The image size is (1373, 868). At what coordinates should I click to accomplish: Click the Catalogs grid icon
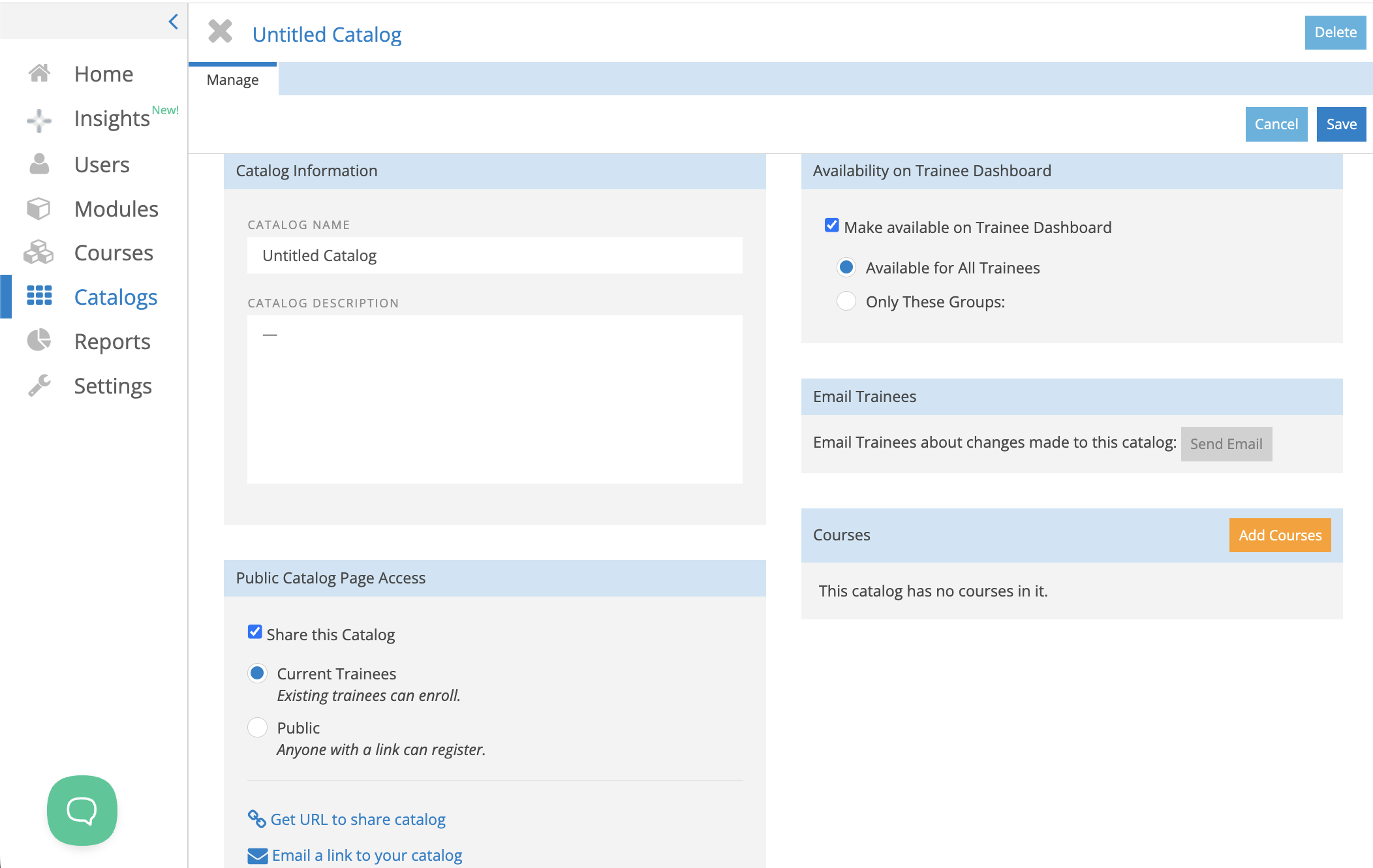(39, 296)
